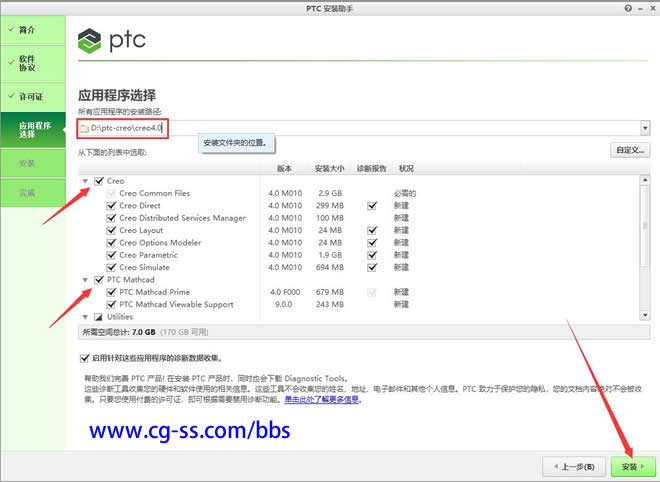Toggle diagnostic report for Creo Parametric
Viewport: 660px width, 482px height.
[372, 255]
